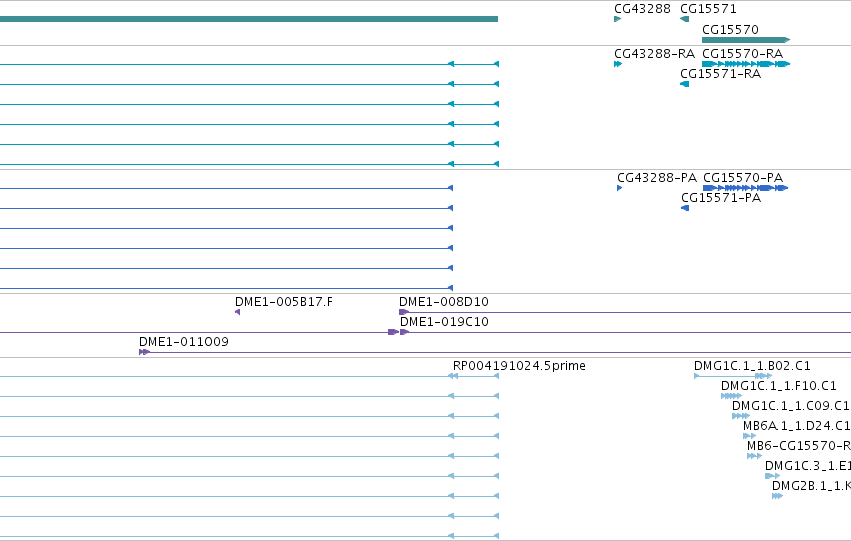851x541 pixels.
Task: Select the CG15571 gene label
Action: 708,9
